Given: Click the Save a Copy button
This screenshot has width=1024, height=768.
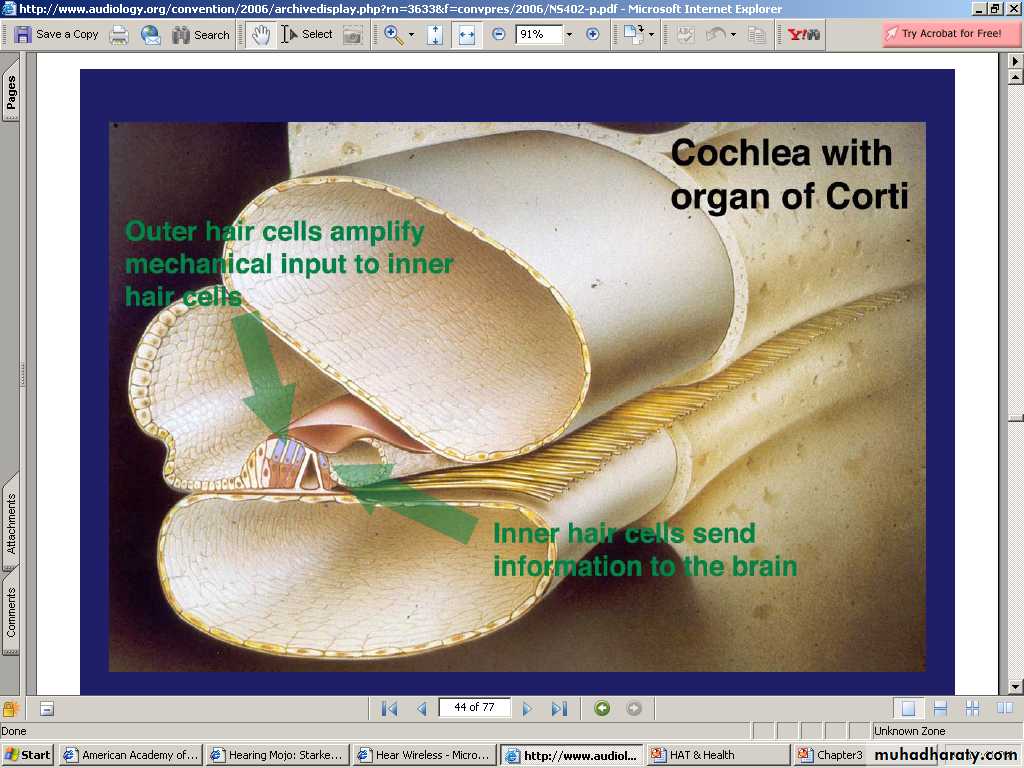Looking at the screenshot, I should coord(56,34).
